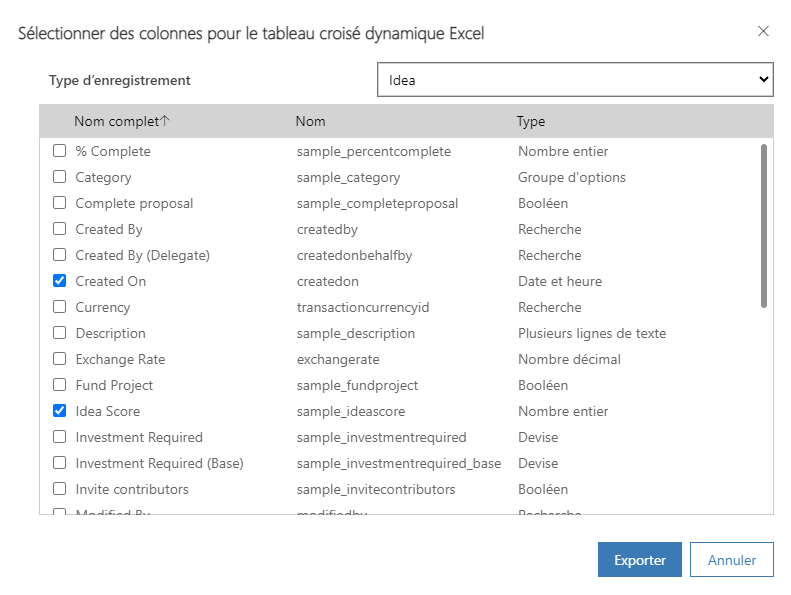Select the Created By (Delegate) checkbox
This screenshot has height=595, width=791.
(60, 255)
